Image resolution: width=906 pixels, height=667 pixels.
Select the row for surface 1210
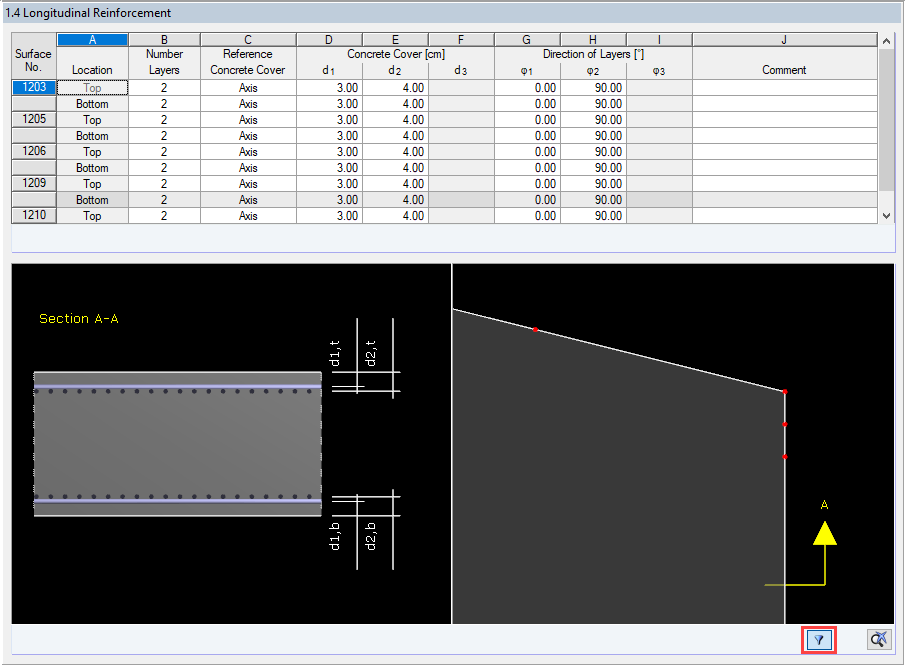(33, 215)
